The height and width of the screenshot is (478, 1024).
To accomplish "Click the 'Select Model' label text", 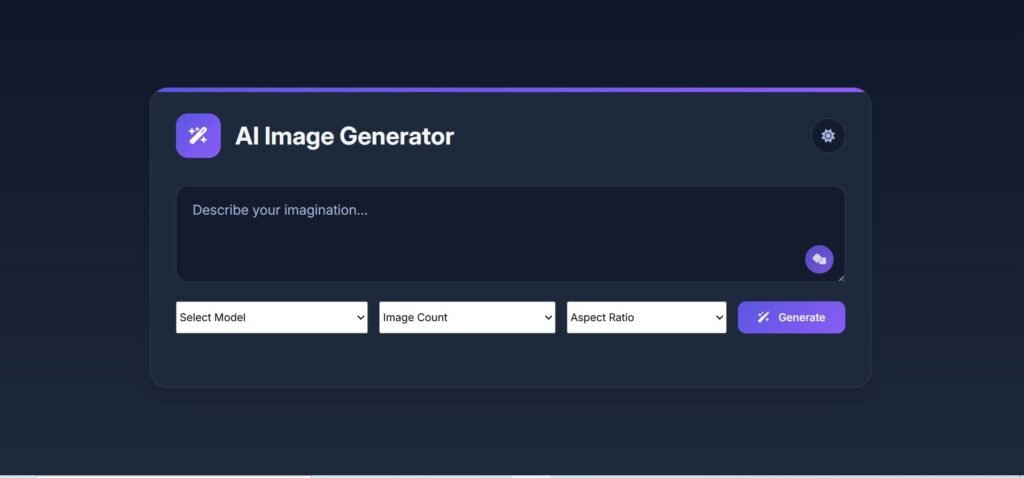I will (x=213, y=318).
